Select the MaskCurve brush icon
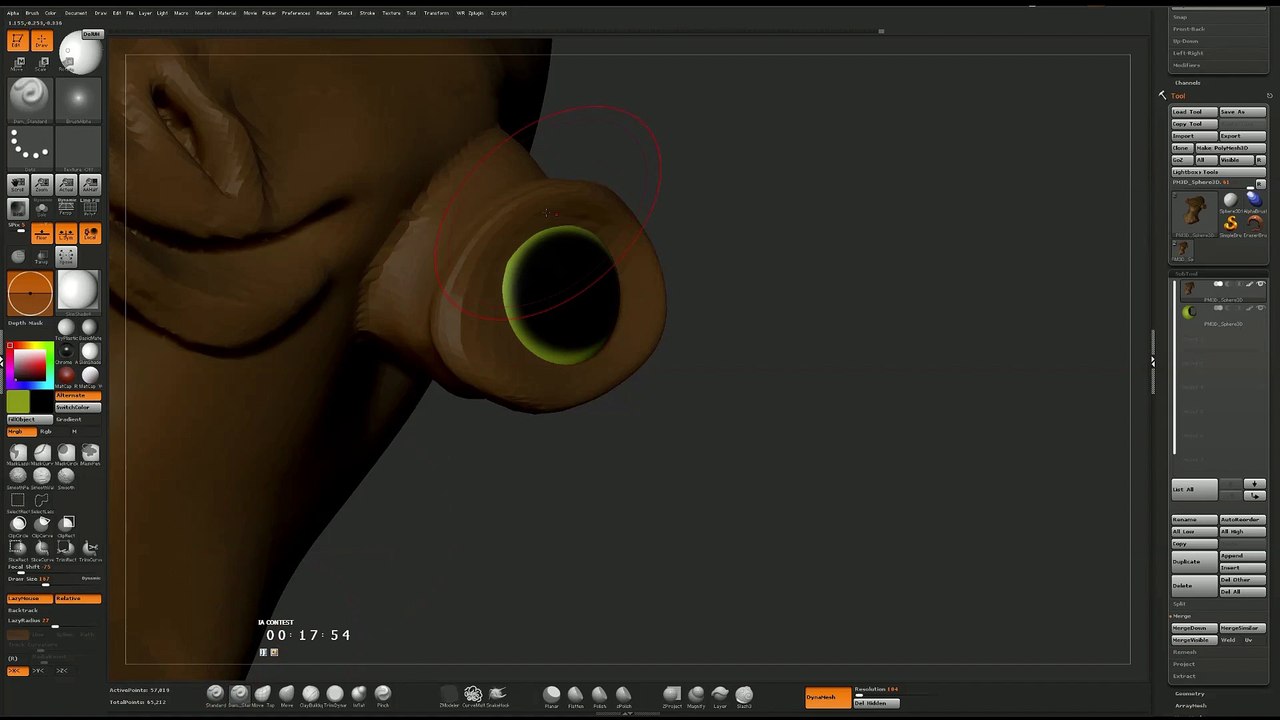The height and width of the screenshot is (720, 1280). (42, 454)
